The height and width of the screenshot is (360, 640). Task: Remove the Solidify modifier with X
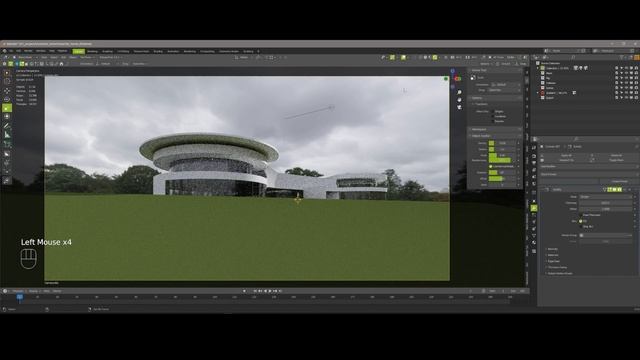pyautogui.click(x=630, y=190)
